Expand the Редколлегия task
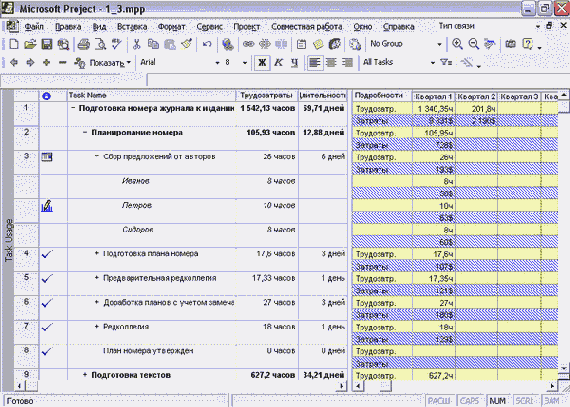Image resolution: width=570 pixels, height=407 pixels. 97,326
